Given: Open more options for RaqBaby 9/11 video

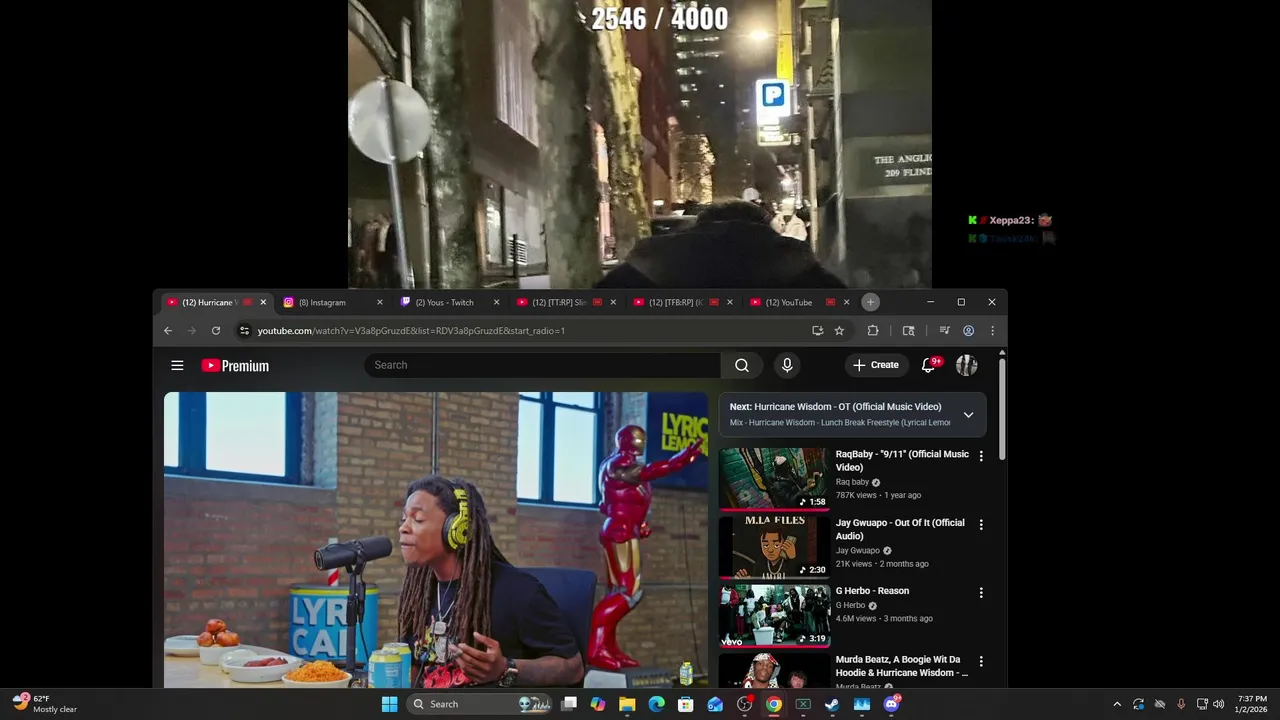Looking at the screenshot, I should click(981, 456).
